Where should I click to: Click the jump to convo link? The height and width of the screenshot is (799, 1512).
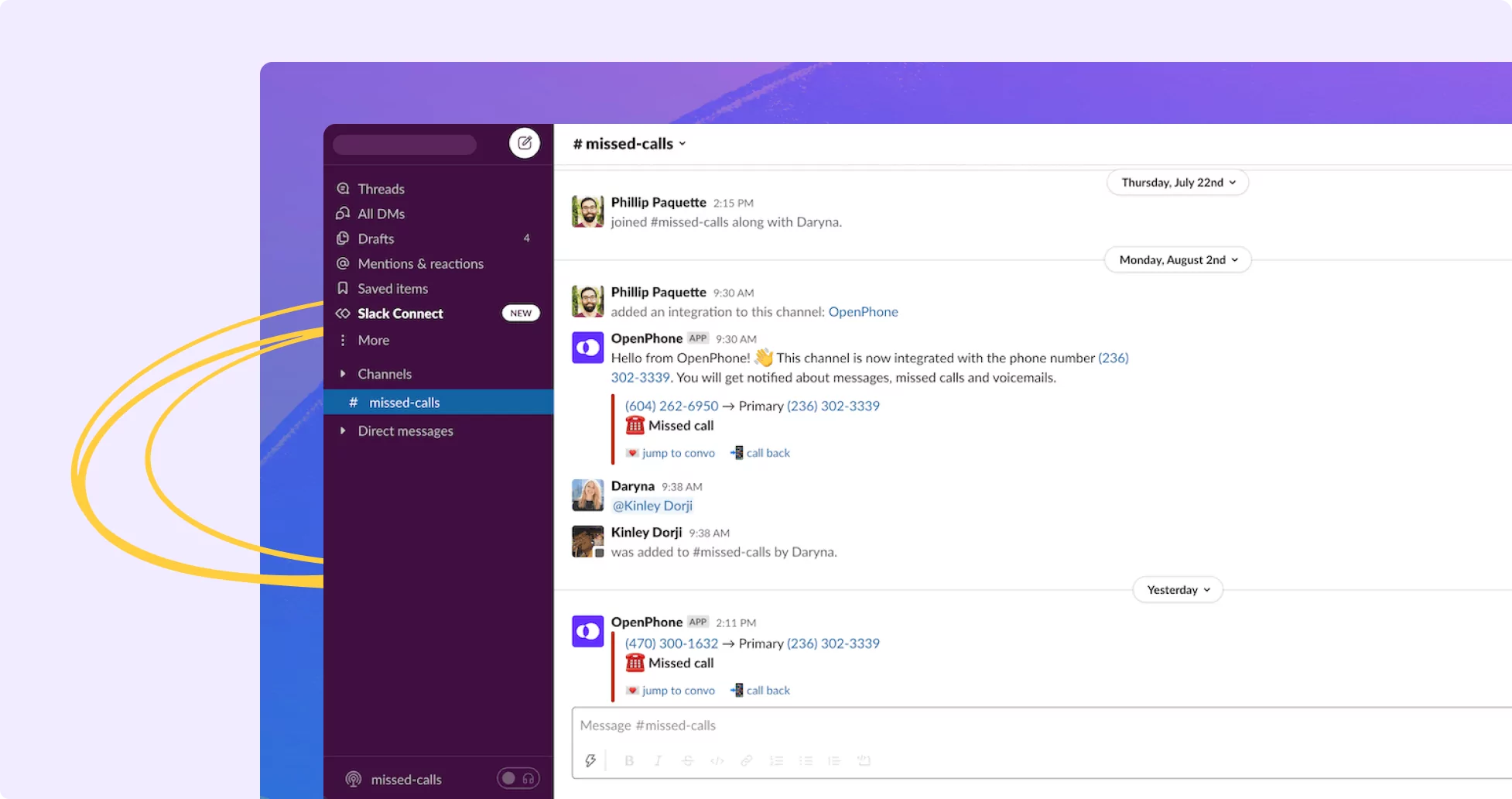click(x=678, y=452)
